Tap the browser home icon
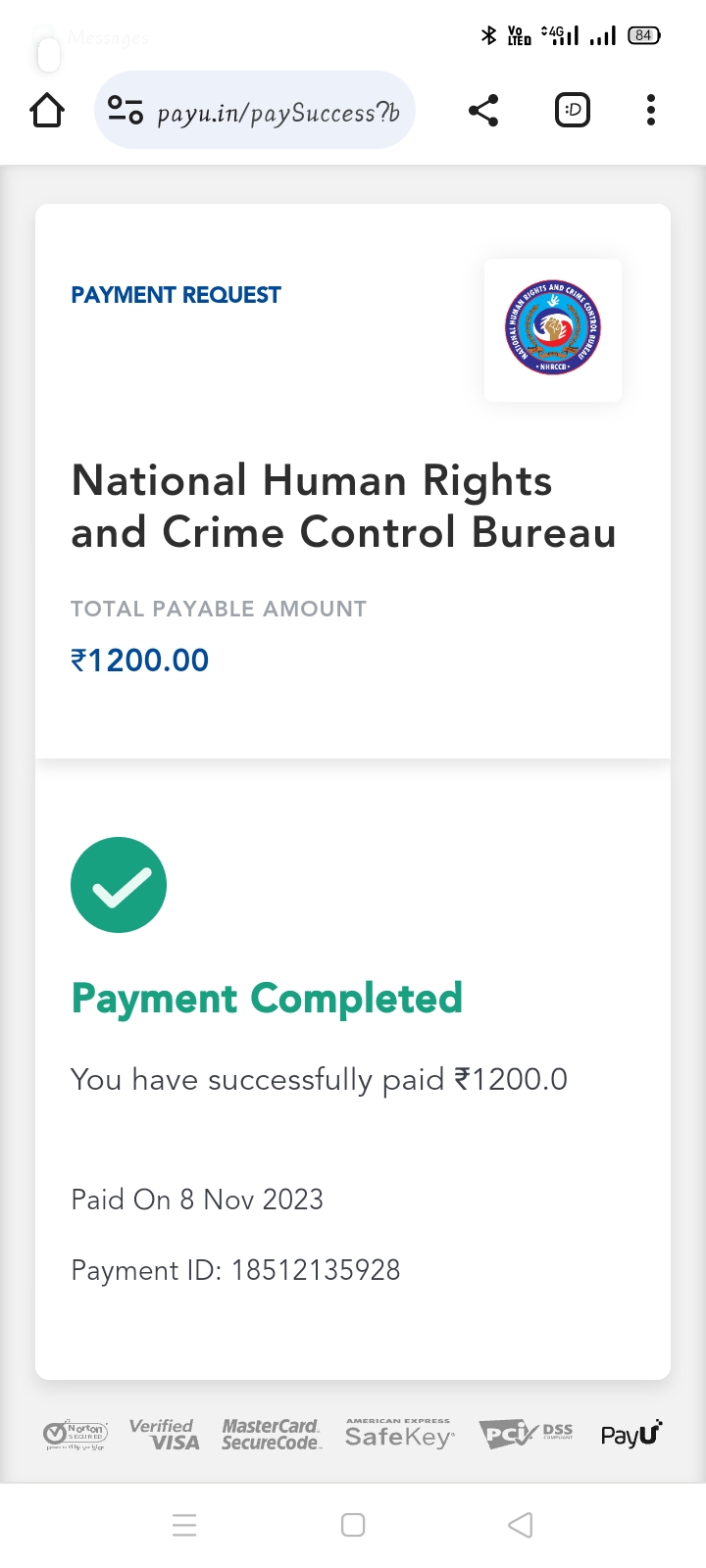This screenshot has width=706, height=1568. [x=47, y=110]
